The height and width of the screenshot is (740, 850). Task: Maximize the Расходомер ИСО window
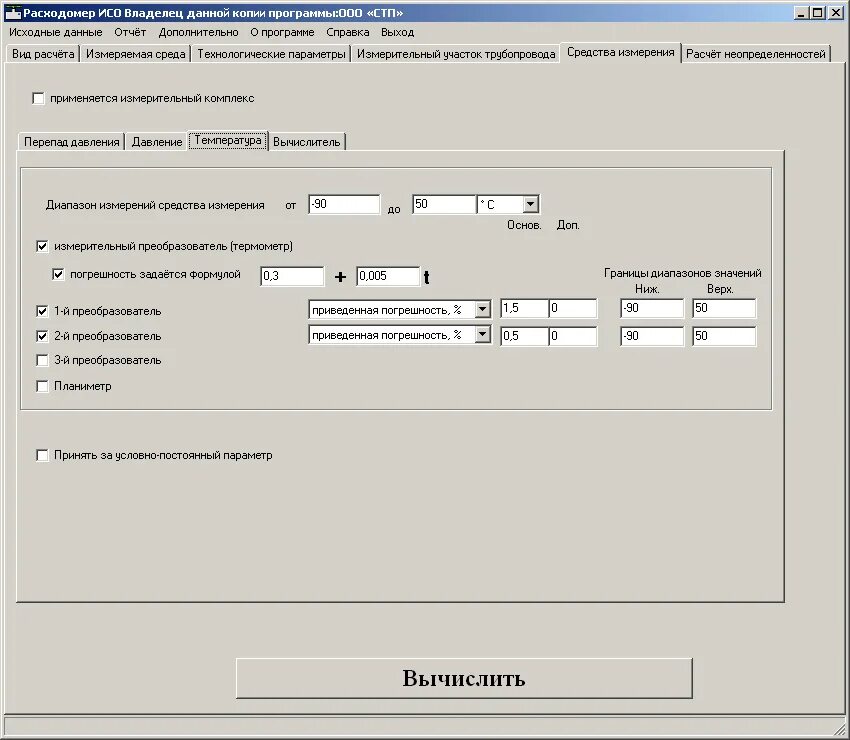pyautogui.click(x=817, y=12)
